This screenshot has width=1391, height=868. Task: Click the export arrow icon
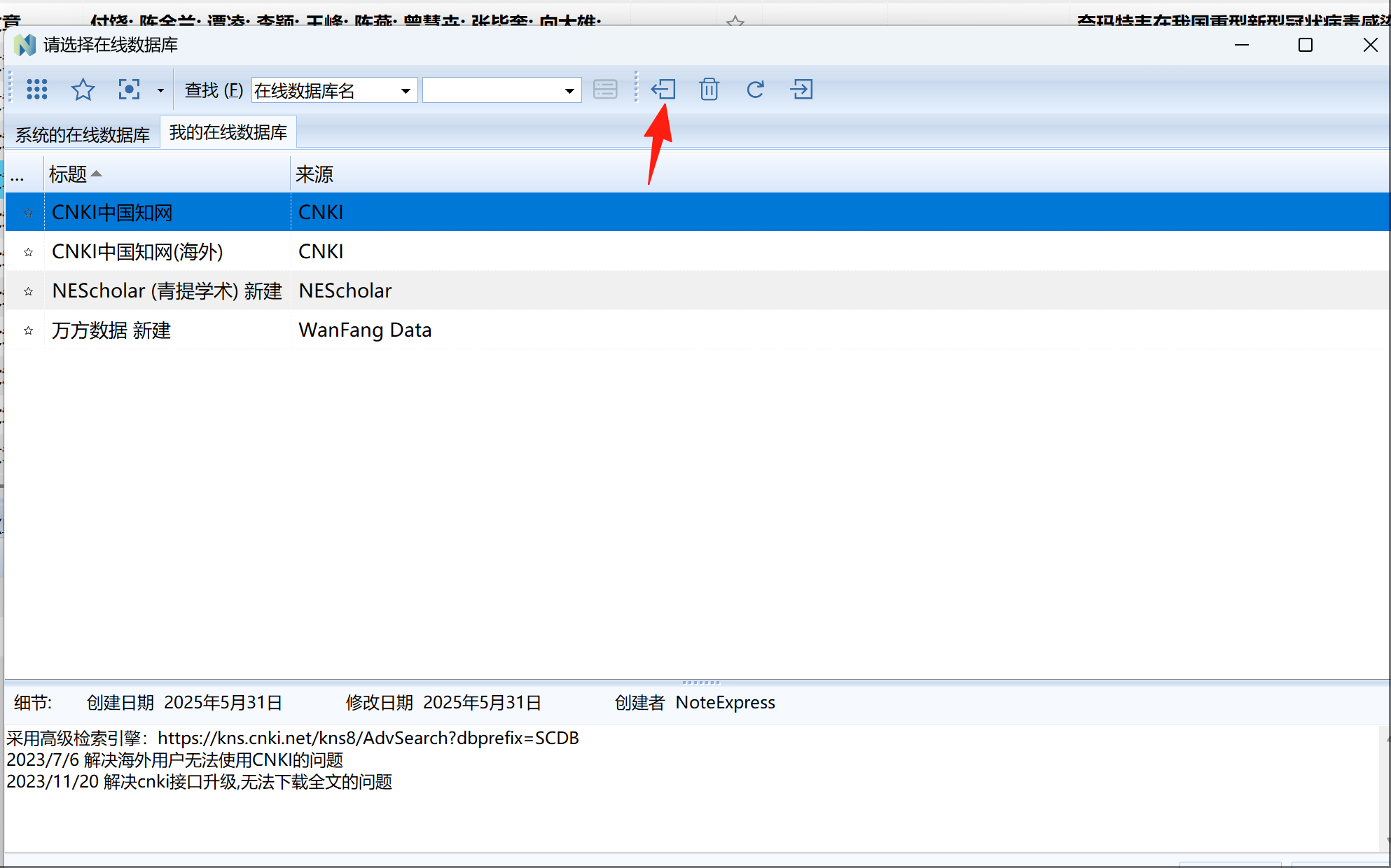tap(801, 90)
